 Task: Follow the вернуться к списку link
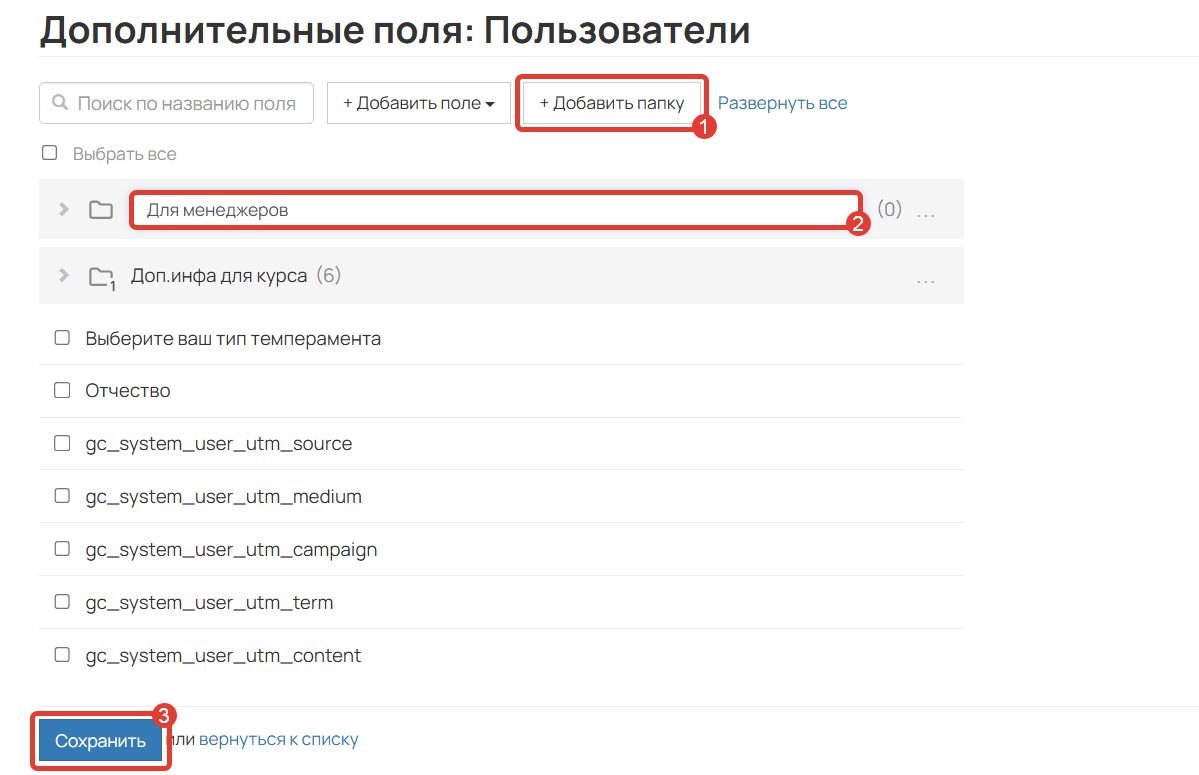coord(278,739)
